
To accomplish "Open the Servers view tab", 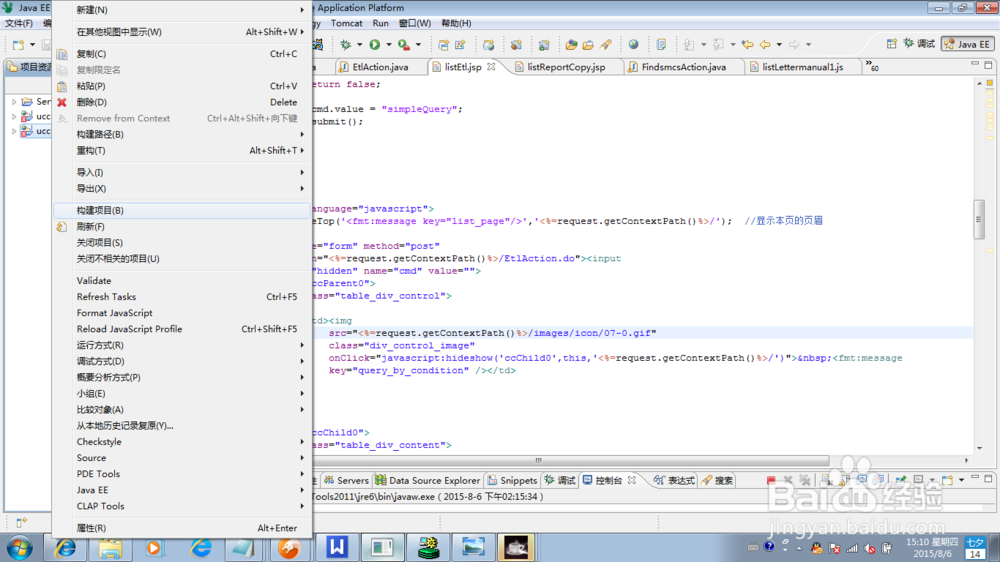I will 346,480.
